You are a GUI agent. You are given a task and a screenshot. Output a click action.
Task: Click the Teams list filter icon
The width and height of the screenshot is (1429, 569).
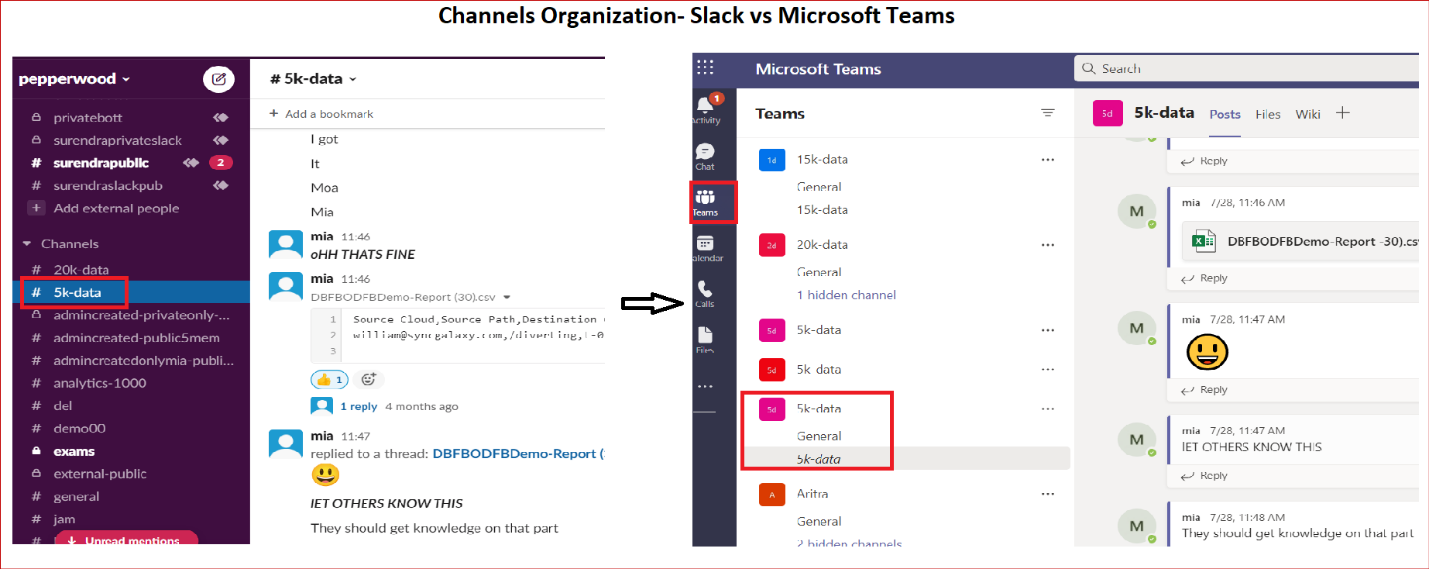pyautogui.click(x=1048, y=113)
